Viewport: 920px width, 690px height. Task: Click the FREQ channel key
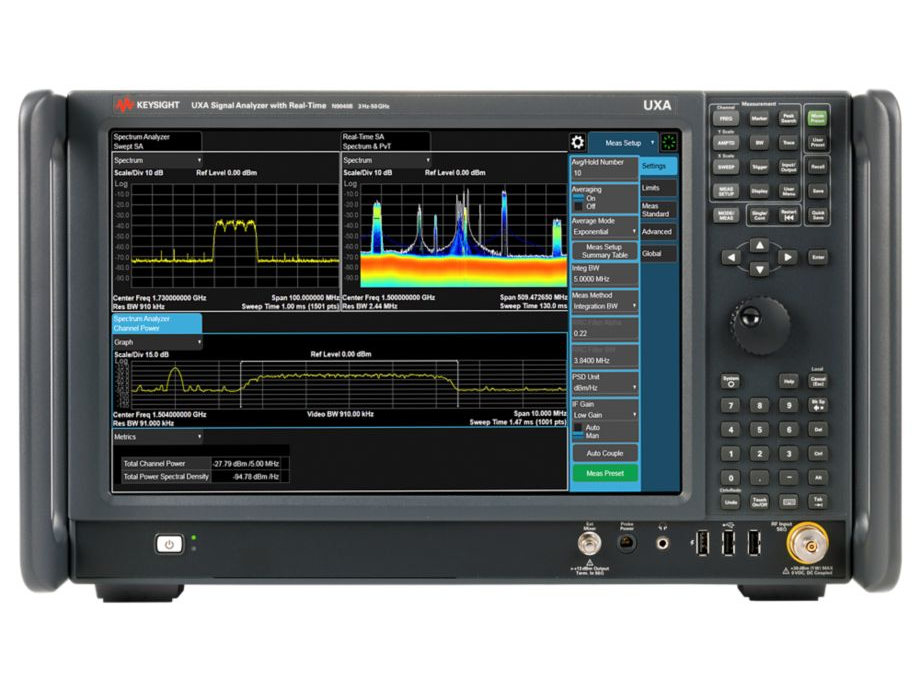tap(726, 118)
